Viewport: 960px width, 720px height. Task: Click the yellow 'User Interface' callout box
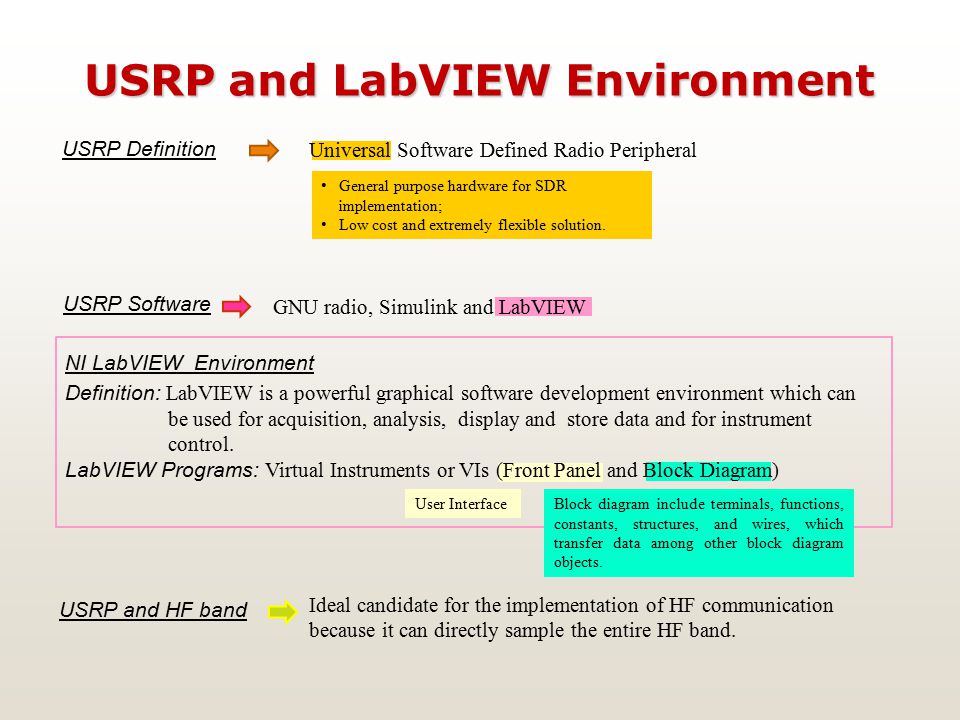(463, 503)
